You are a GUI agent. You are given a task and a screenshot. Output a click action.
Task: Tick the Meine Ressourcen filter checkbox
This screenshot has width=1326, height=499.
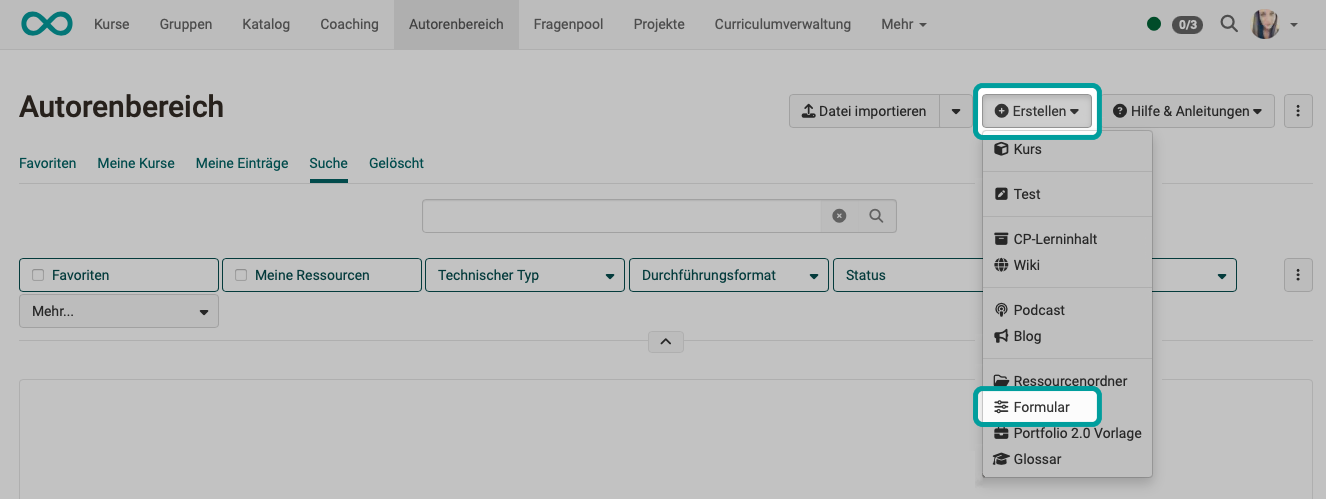coord(241,275)
